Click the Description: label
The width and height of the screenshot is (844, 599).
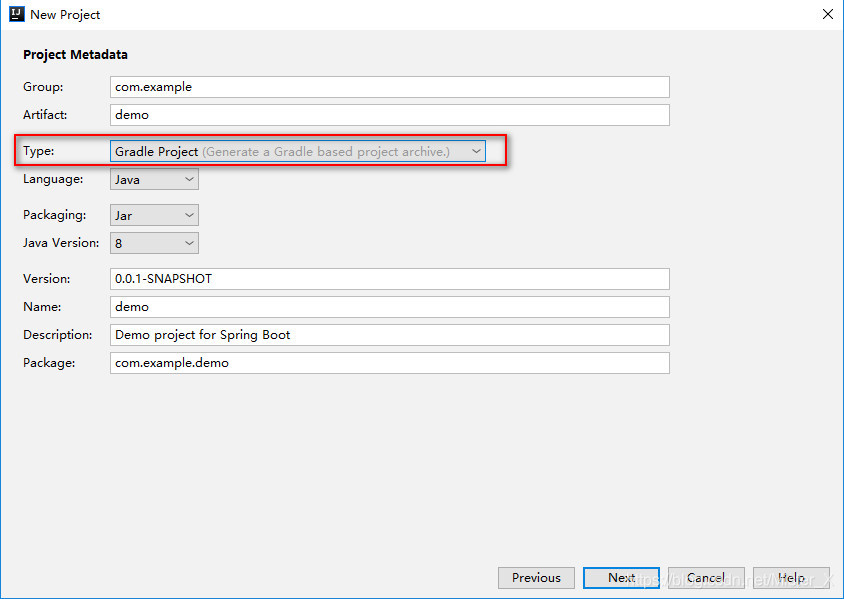[58, 335]
